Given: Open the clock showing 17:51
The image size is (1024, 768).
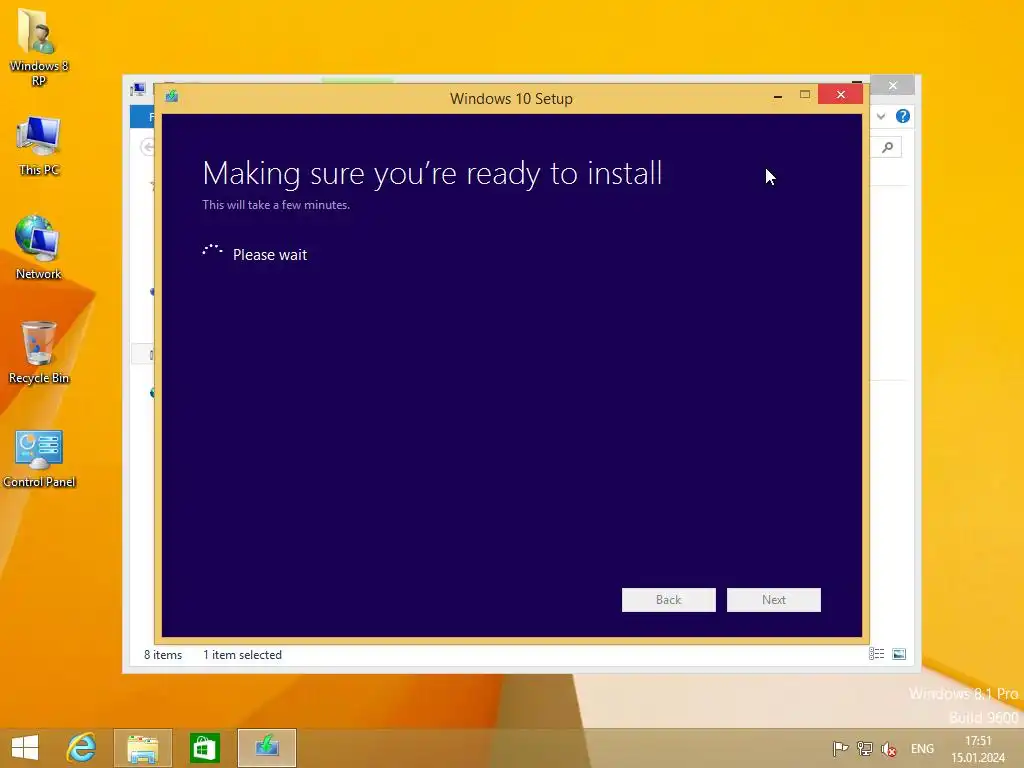Looking at the screenshot, I should pos(978,749).
